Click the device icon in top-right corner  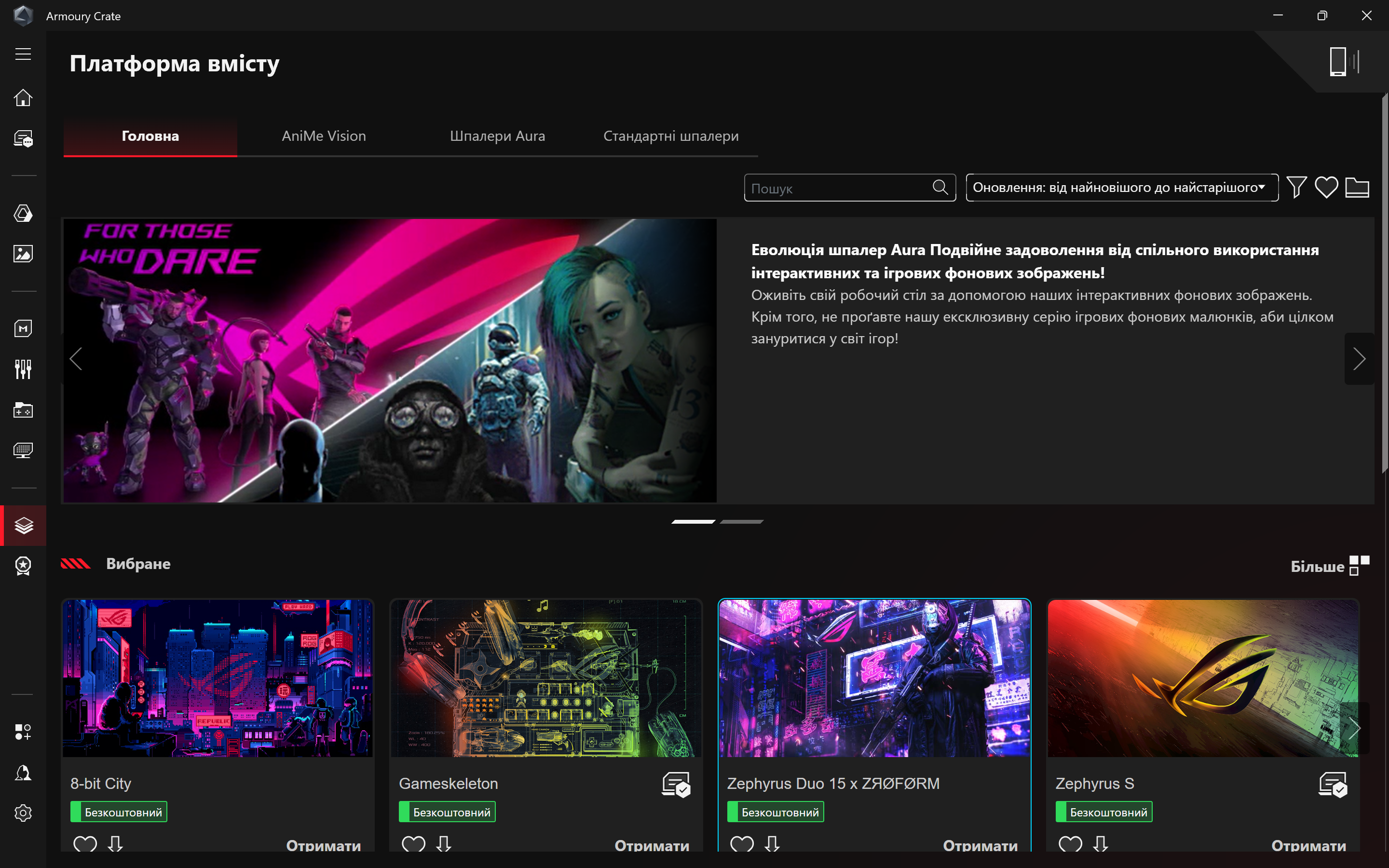1344,61
